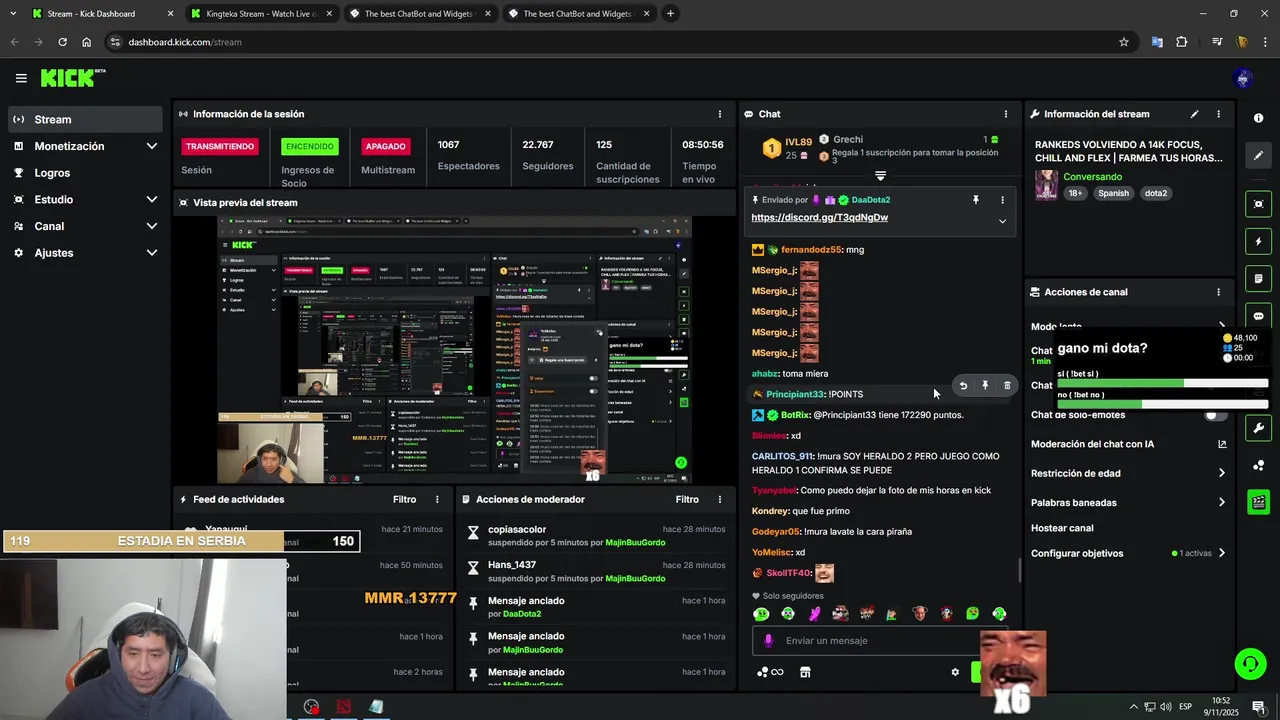Click the wrench icon in the right sidebar

(x=1258, y=428)
